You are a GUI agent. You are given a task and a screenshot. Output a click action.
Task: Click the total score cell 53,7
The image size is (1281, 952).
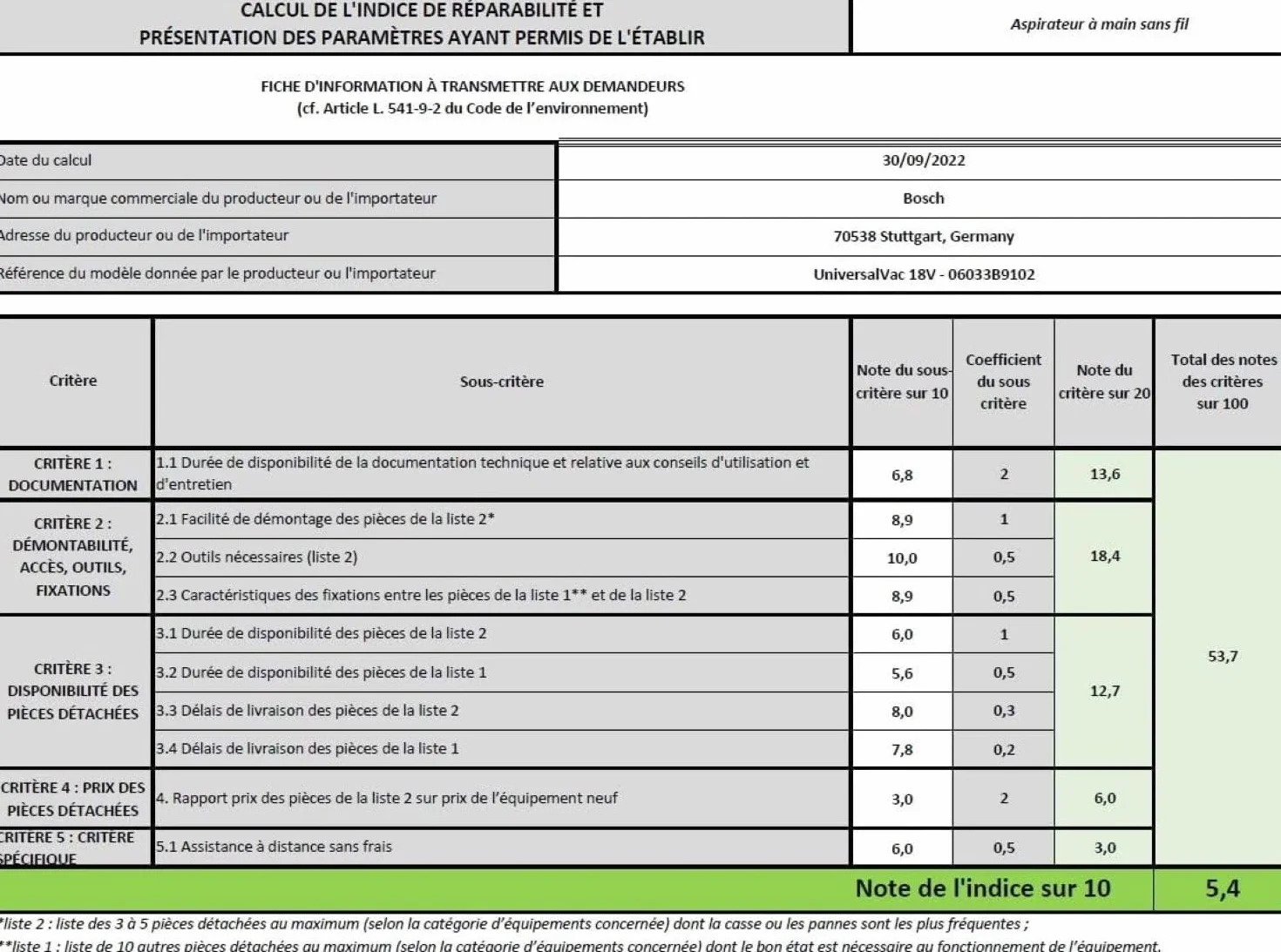click(1219, 656)
